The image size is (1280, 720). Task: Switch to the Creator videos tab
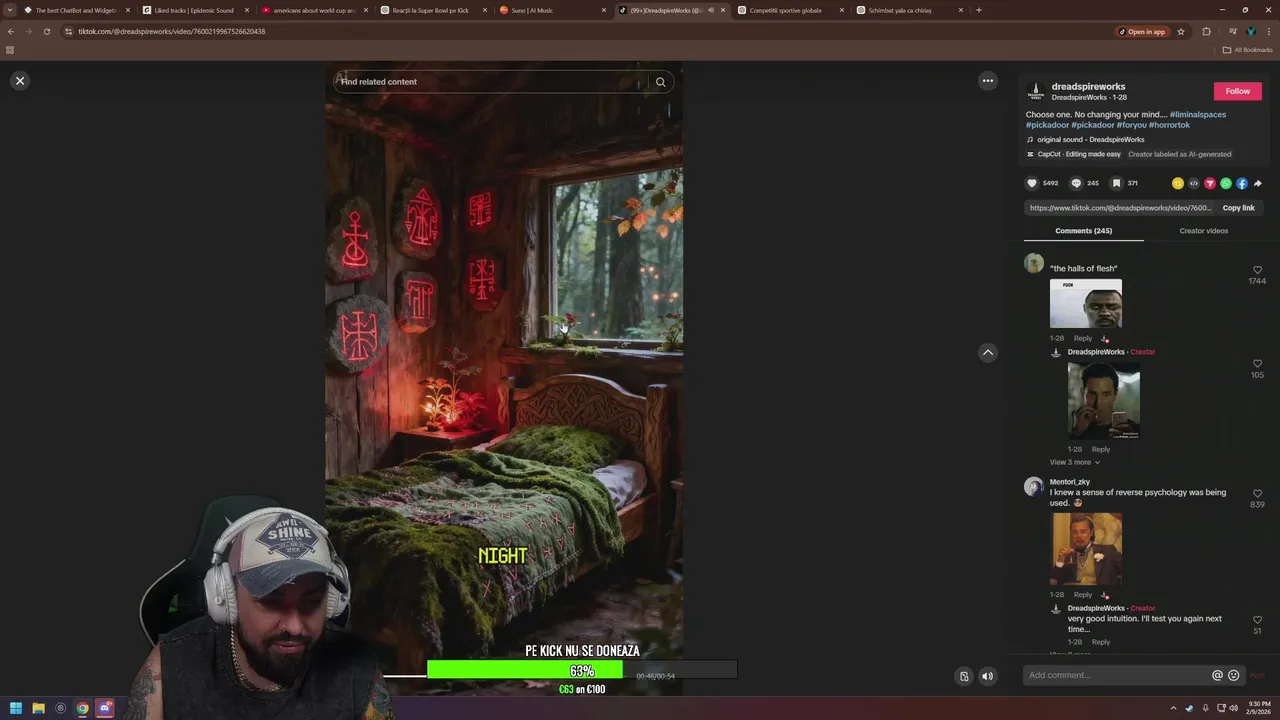click(1204, 231)
